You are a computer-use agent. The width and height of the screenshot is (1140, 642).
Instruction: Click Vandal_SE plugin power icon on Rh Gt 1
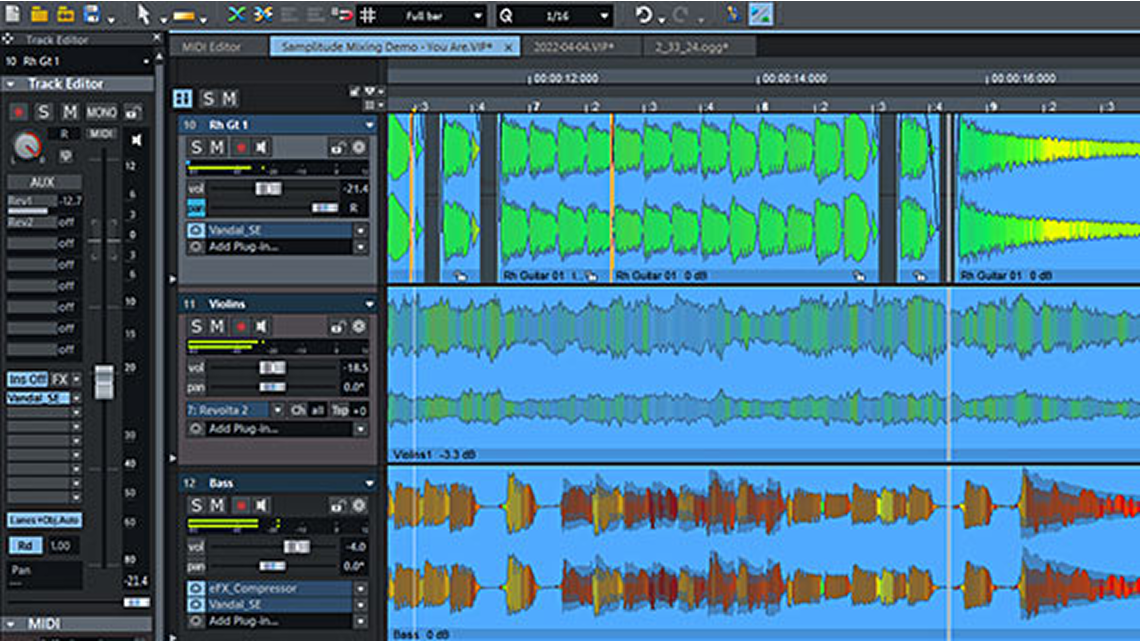pos(196,230)
